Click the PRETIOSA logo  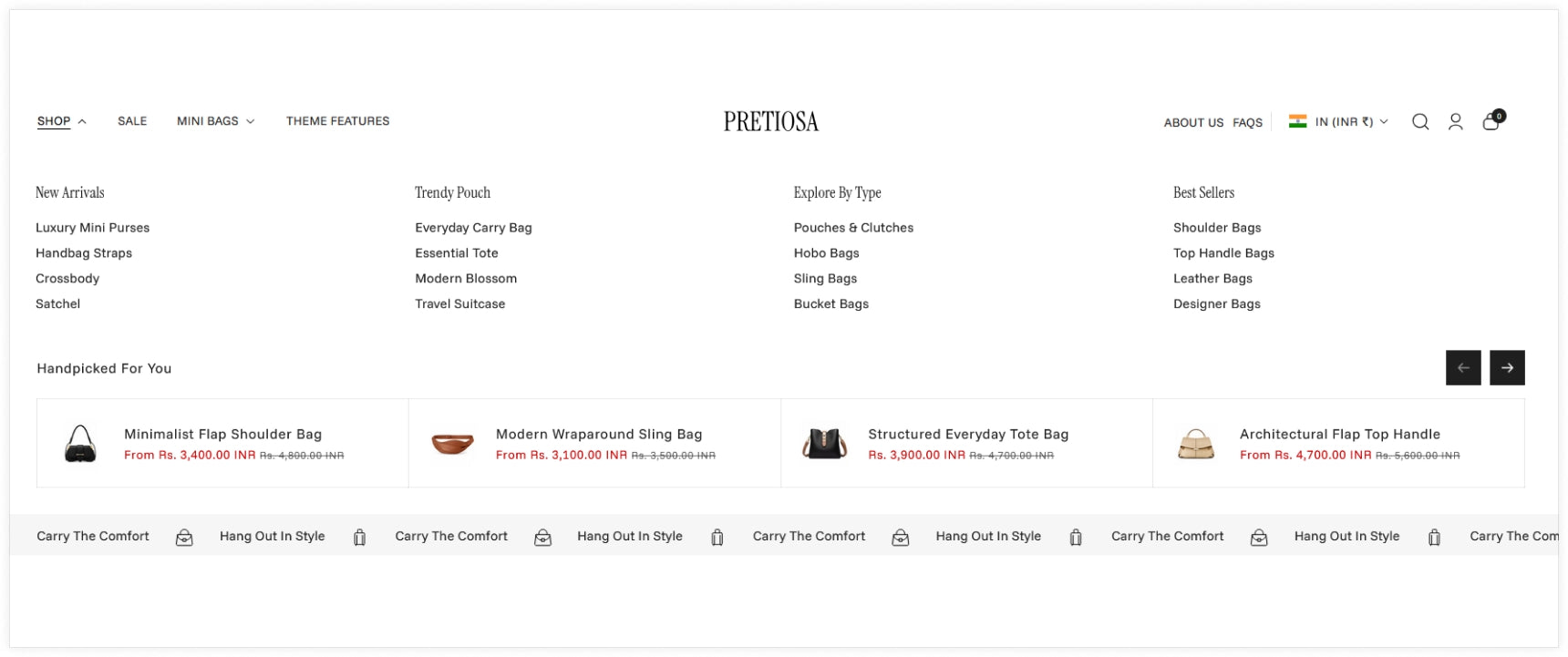click(x=771, y=121)
